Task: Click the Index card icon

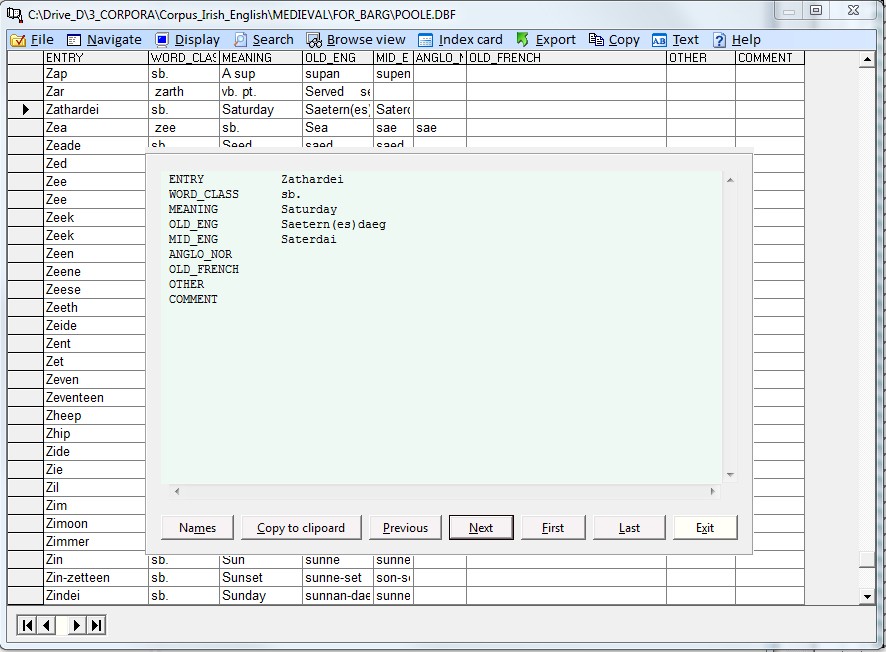Action: point(426,40)
